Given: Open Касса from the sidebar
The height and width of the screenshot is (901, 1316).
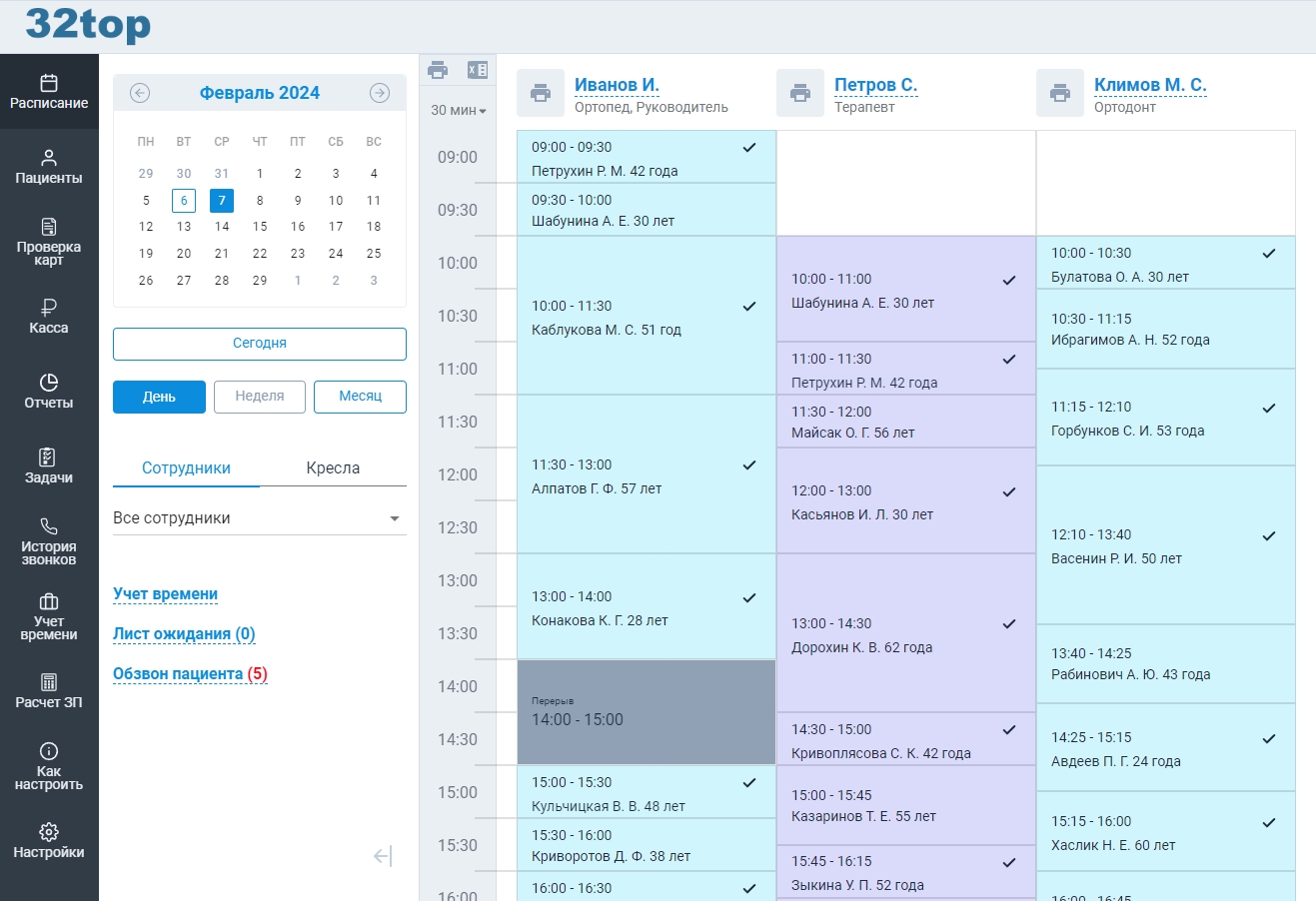Looking at the screenshot, I should click(49, 316).
